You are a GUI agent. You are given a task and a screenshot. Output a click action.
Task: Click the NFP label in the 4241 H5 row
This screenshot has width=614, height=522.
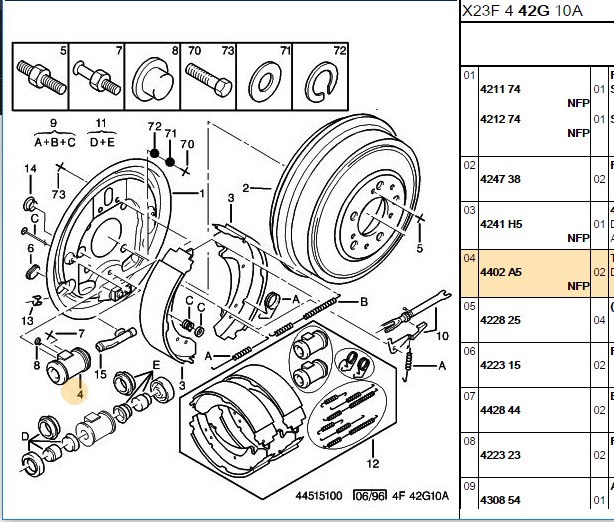[x=578, y=238]
